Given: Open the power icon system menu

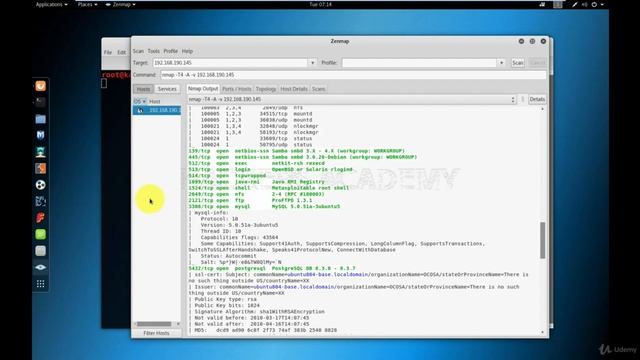Looking at the screenshot, I should click(x=594, y=4).
